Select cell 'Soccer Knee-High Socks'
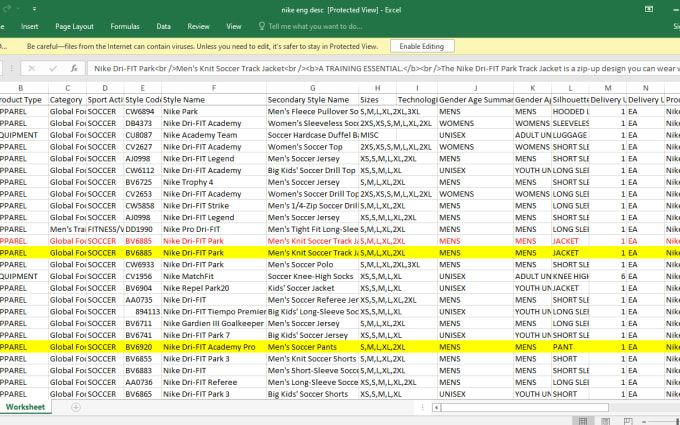Image resolution: width=680 pixels, height=425 pixels. click(313, 276)
